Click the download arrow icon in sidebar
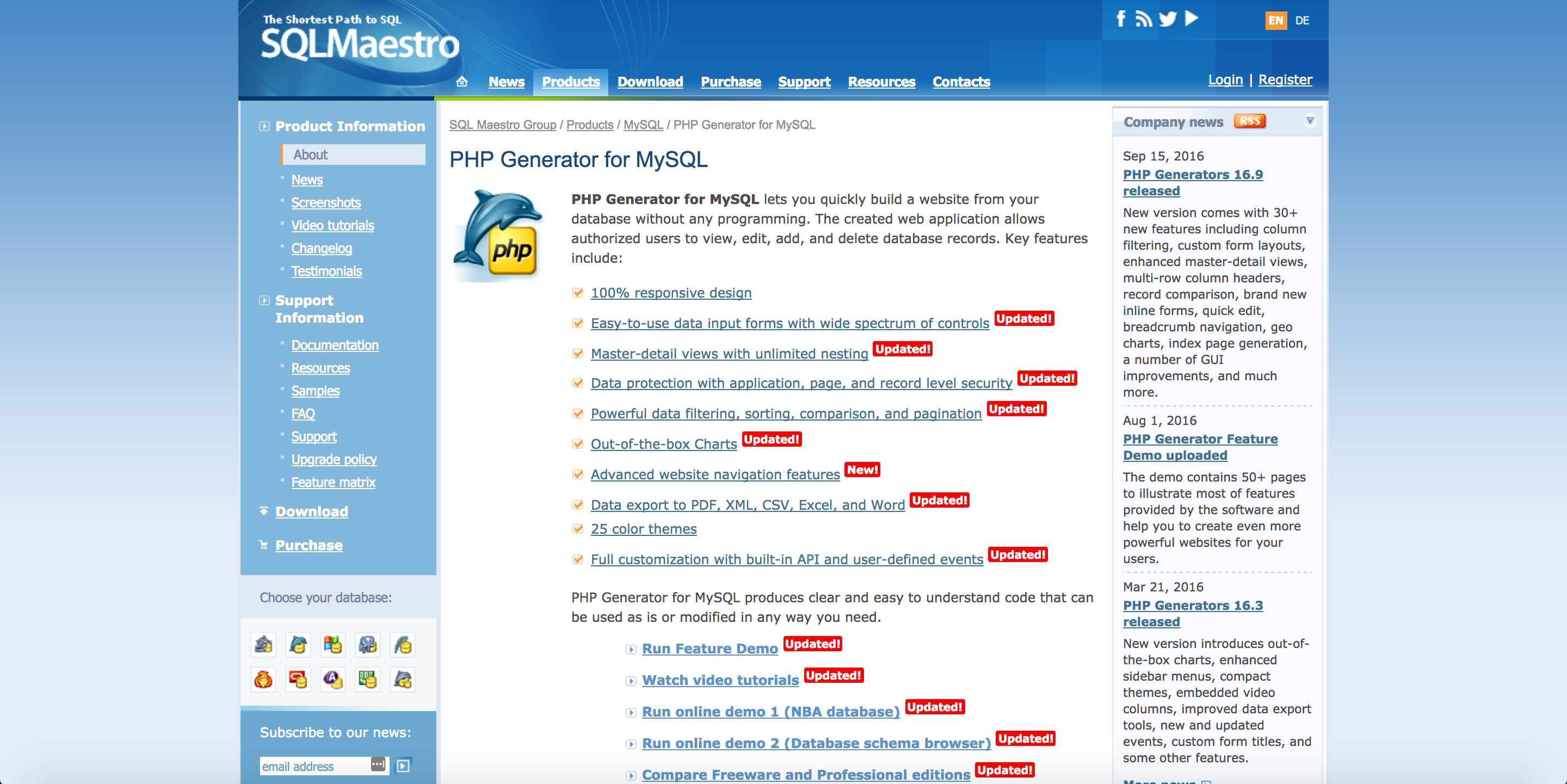 click(x=263, y=511)
